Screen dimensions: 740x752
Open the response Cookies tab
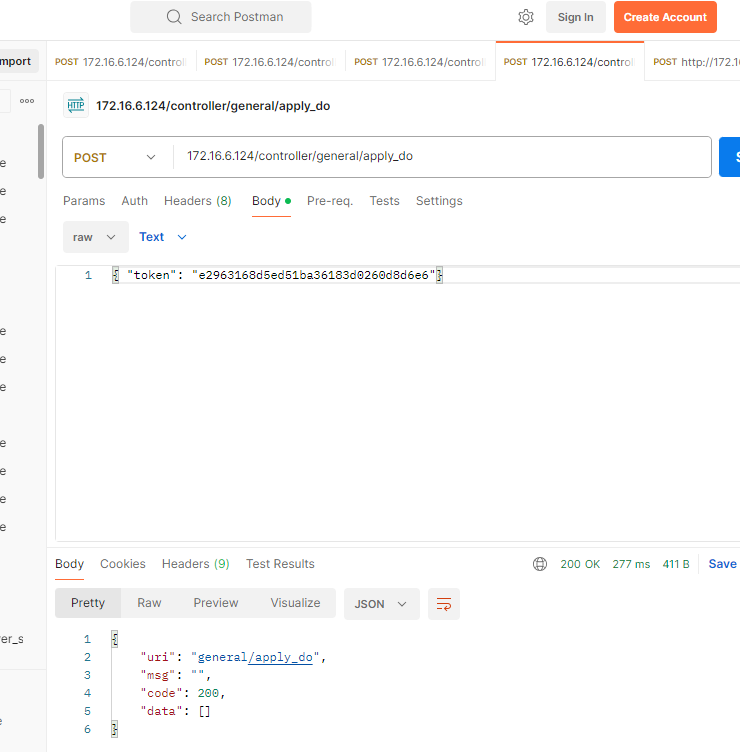click(123, 564)
